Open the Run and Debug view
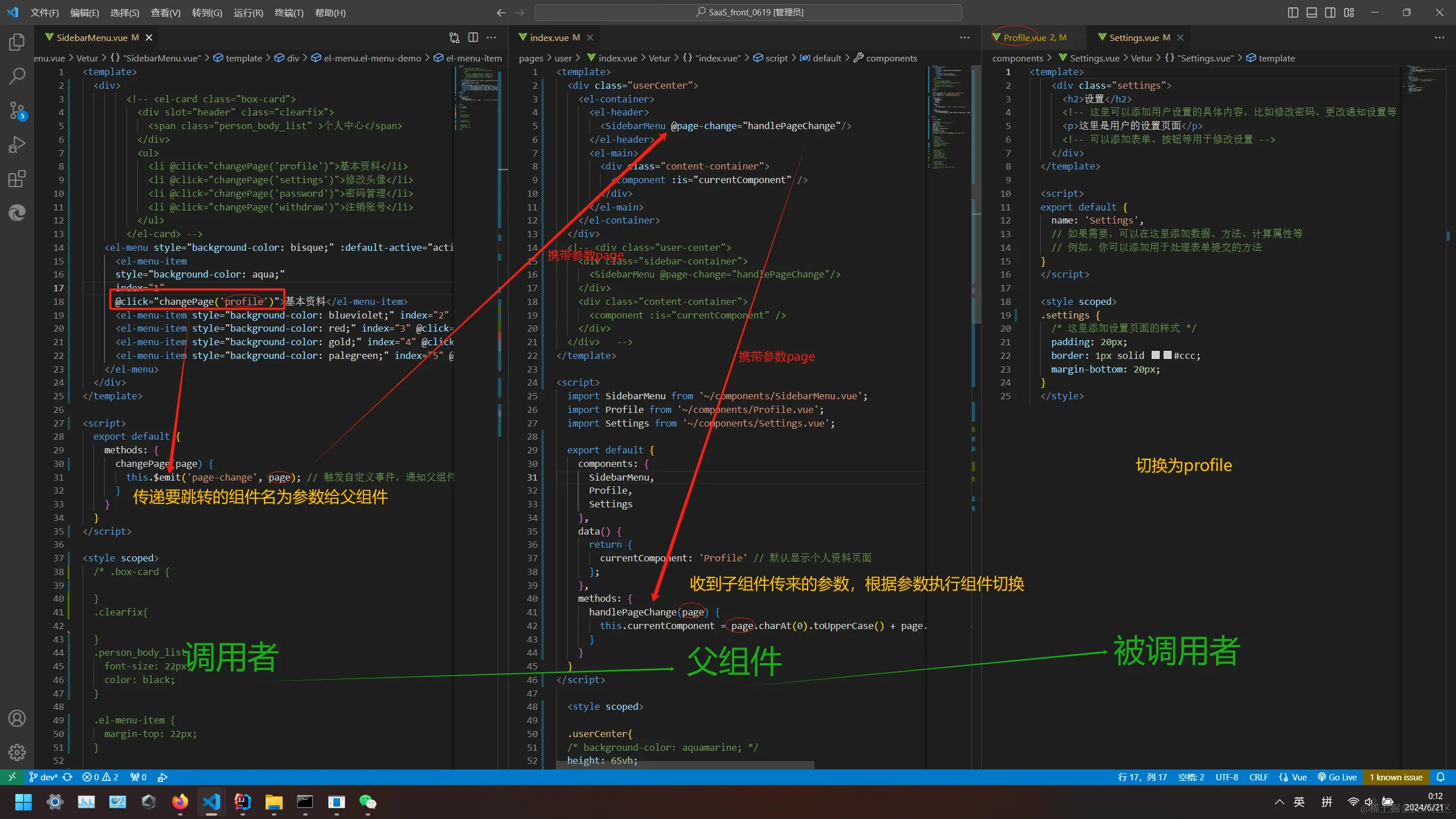 tap(17, 144)
